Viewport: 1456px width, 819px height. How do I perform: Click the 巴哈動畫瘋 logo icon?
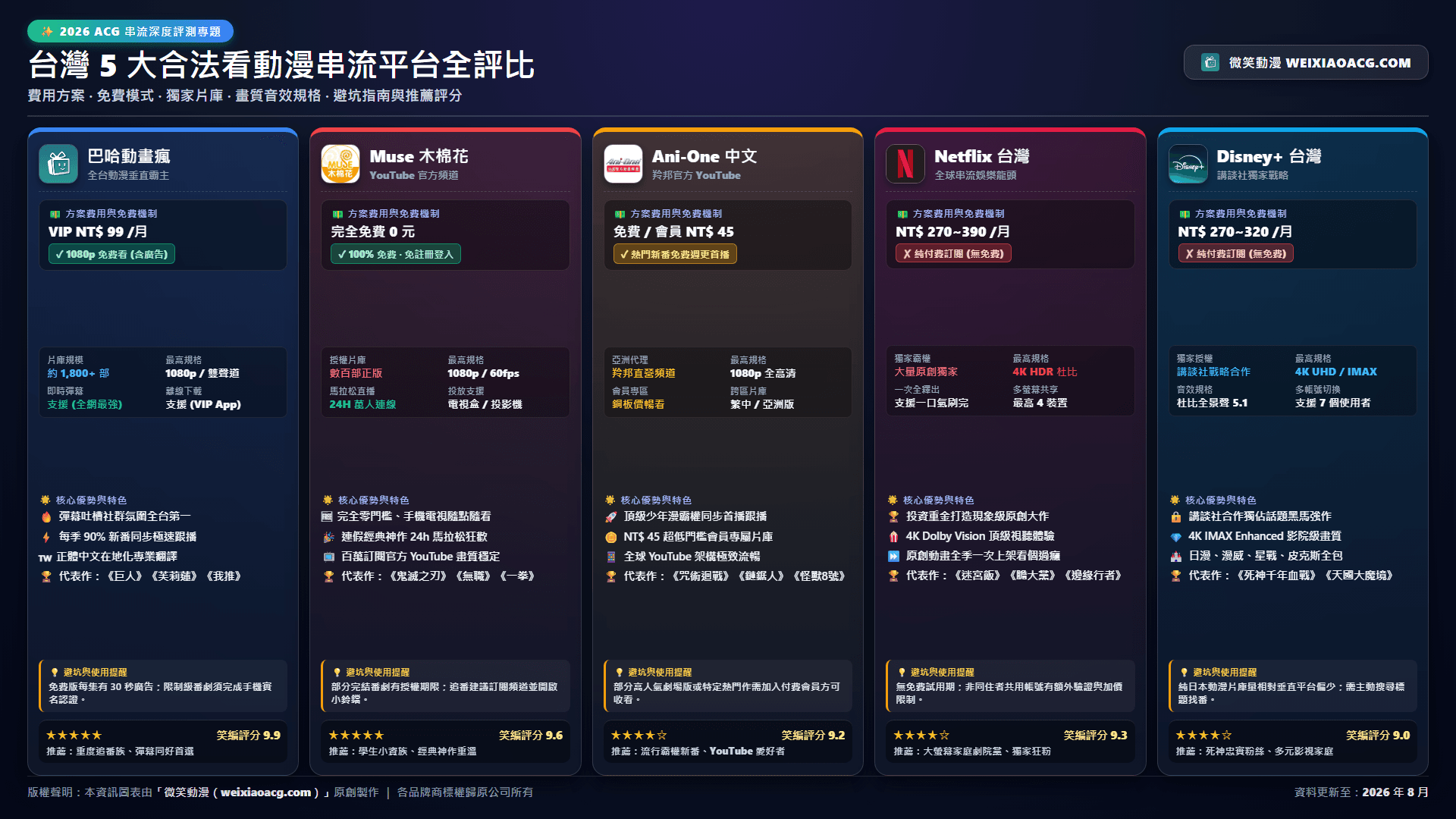point(58,164)
